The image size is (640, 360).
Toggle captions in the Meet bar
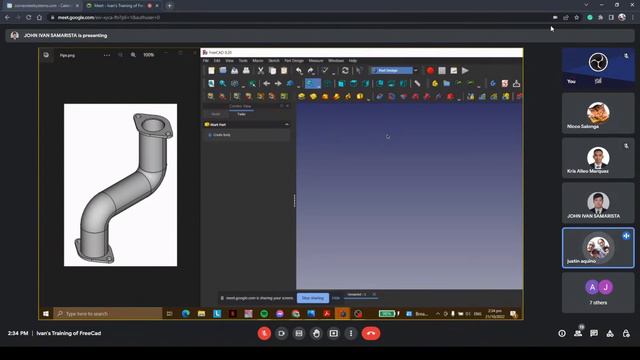pyautogui.click(x=299, y=333)
